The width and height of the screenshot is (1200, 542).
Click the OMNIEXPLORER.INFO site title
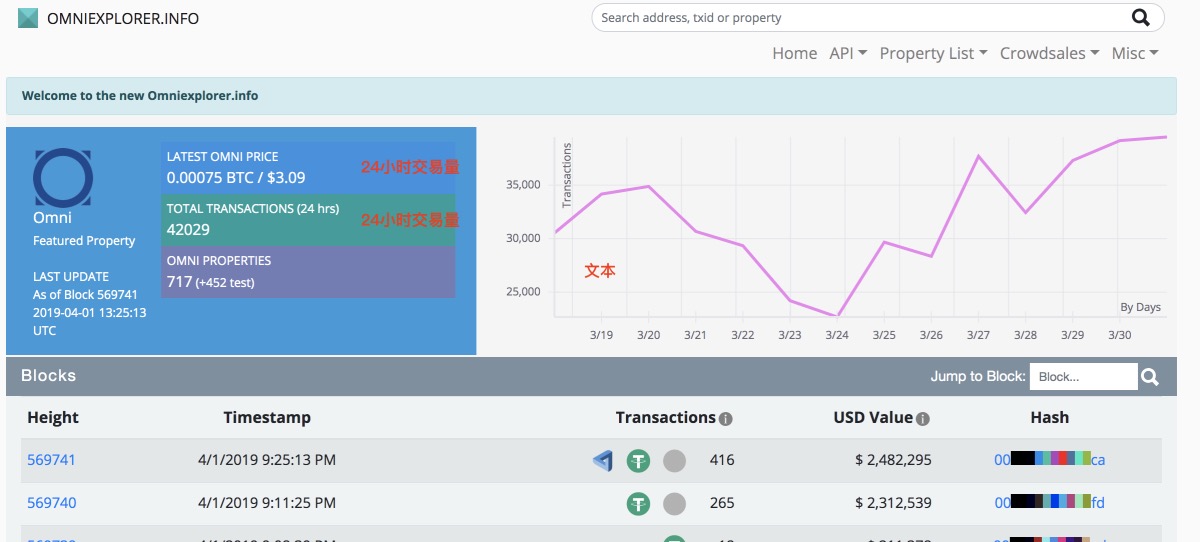point(123,18)
